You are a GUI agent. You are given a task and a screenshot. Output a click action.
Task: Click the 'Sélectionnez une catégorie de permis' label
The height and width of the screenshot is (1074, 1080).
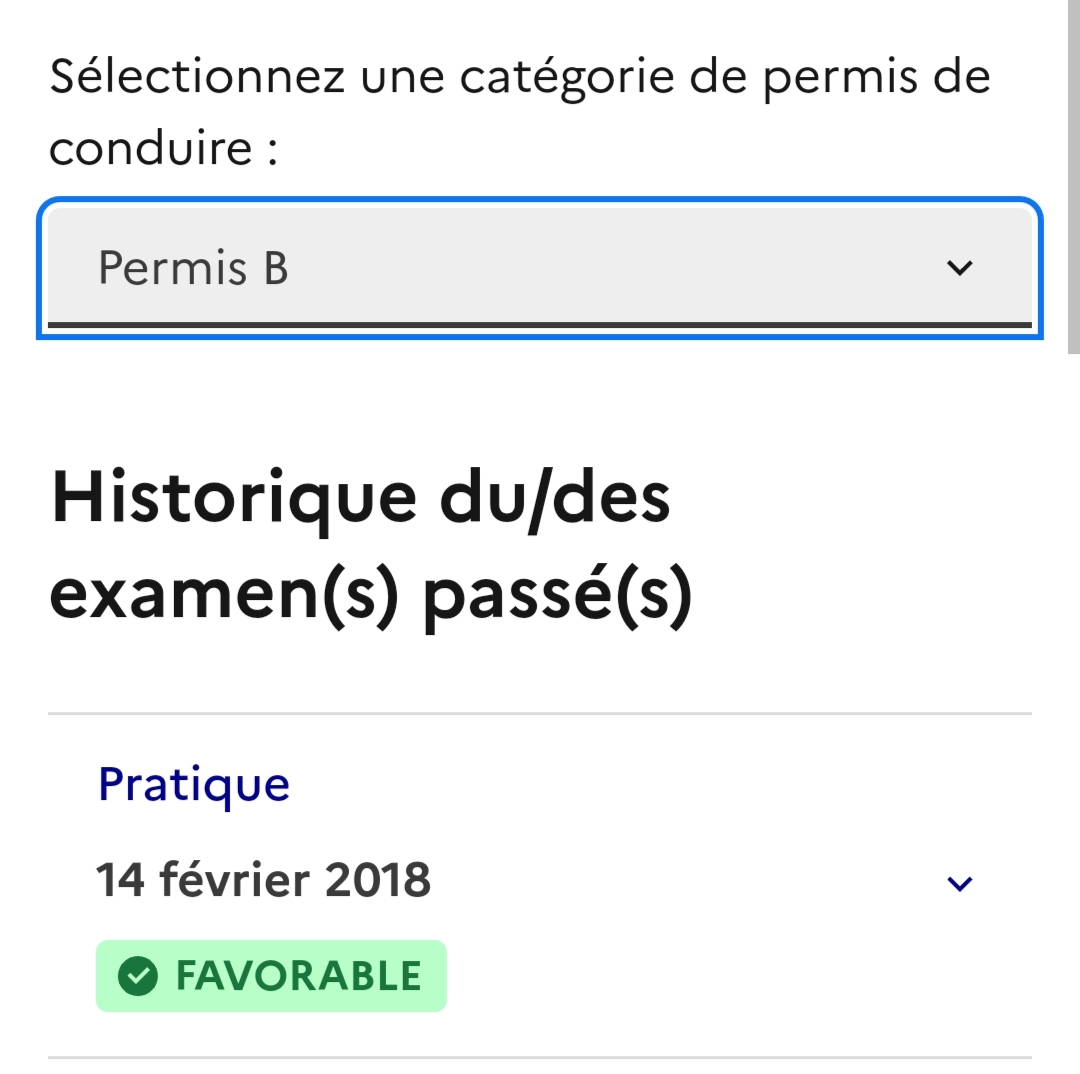click(519, 78)
